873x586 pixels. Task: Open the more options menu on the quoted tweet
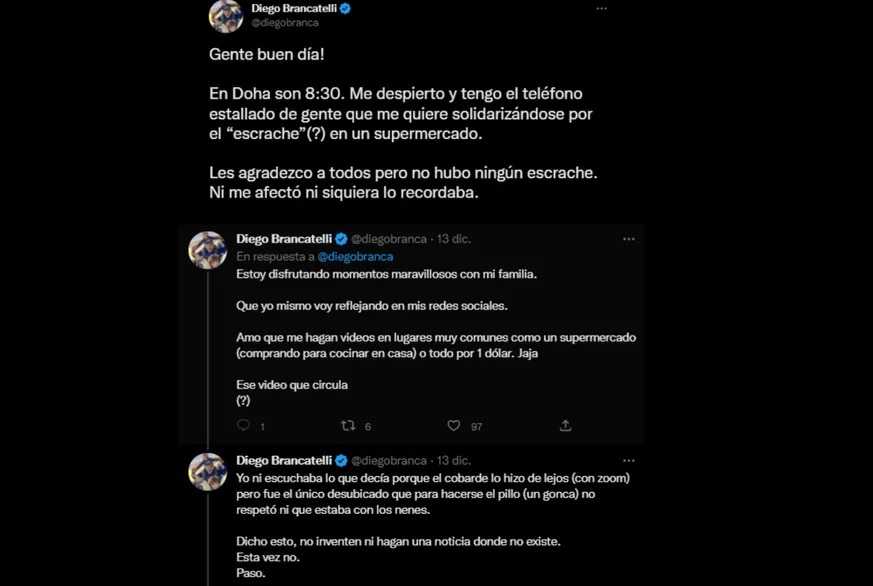(x=629, y=238)
